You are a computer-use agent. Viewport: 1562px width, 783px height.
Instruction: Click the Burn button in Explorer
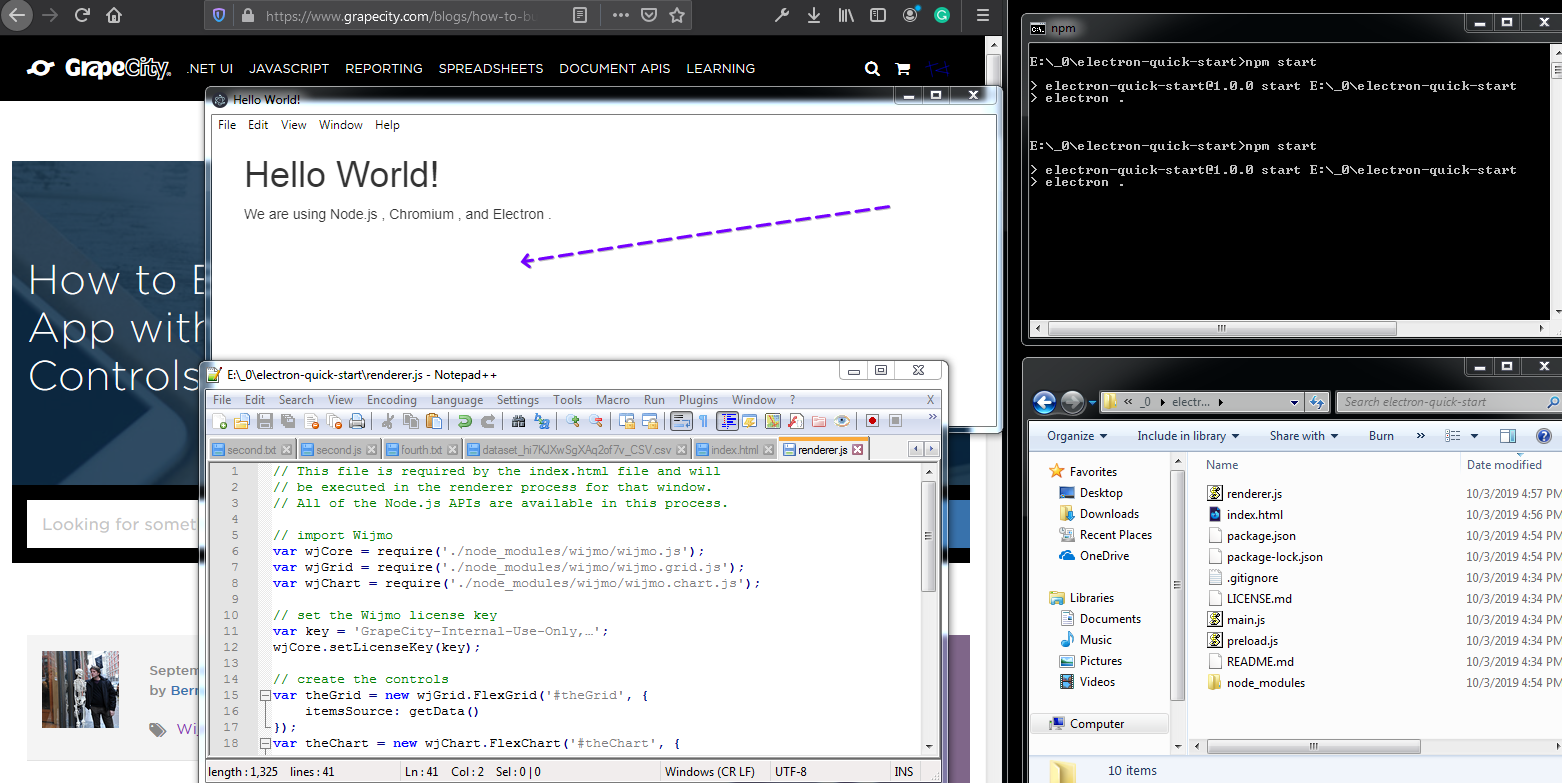(x=1381, y=436)
